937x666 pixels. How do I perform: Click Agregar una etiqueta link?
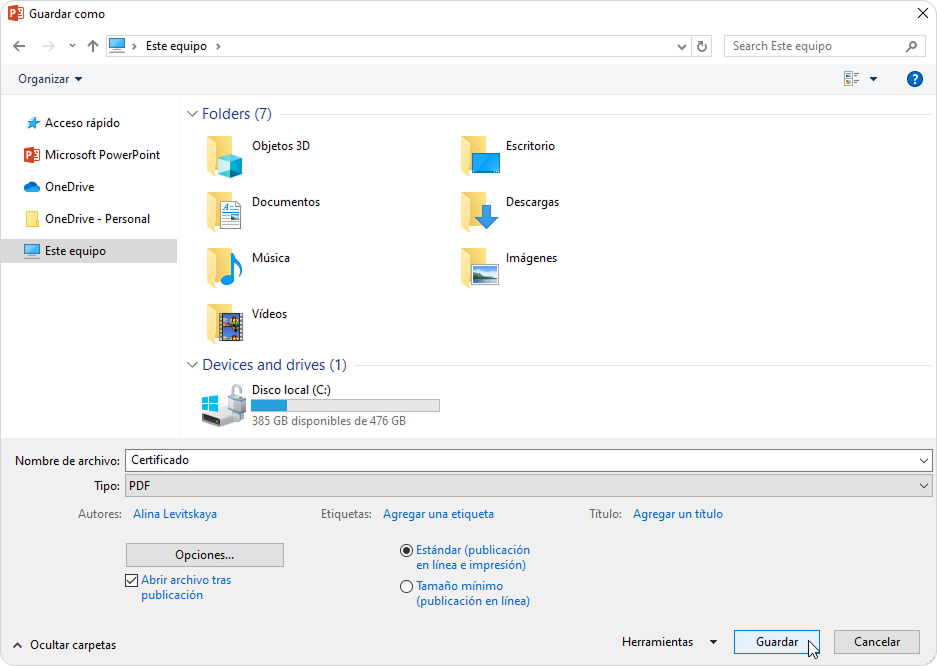[x=438, y=514]
